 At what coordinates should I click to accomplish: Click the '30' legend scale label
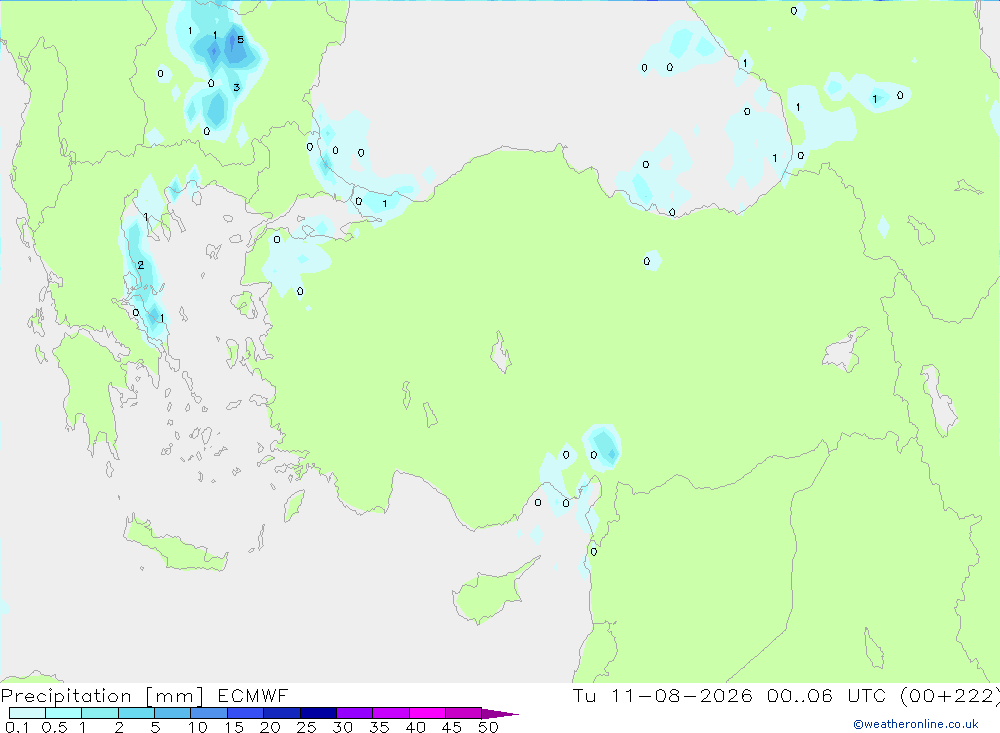coord(342,727)
